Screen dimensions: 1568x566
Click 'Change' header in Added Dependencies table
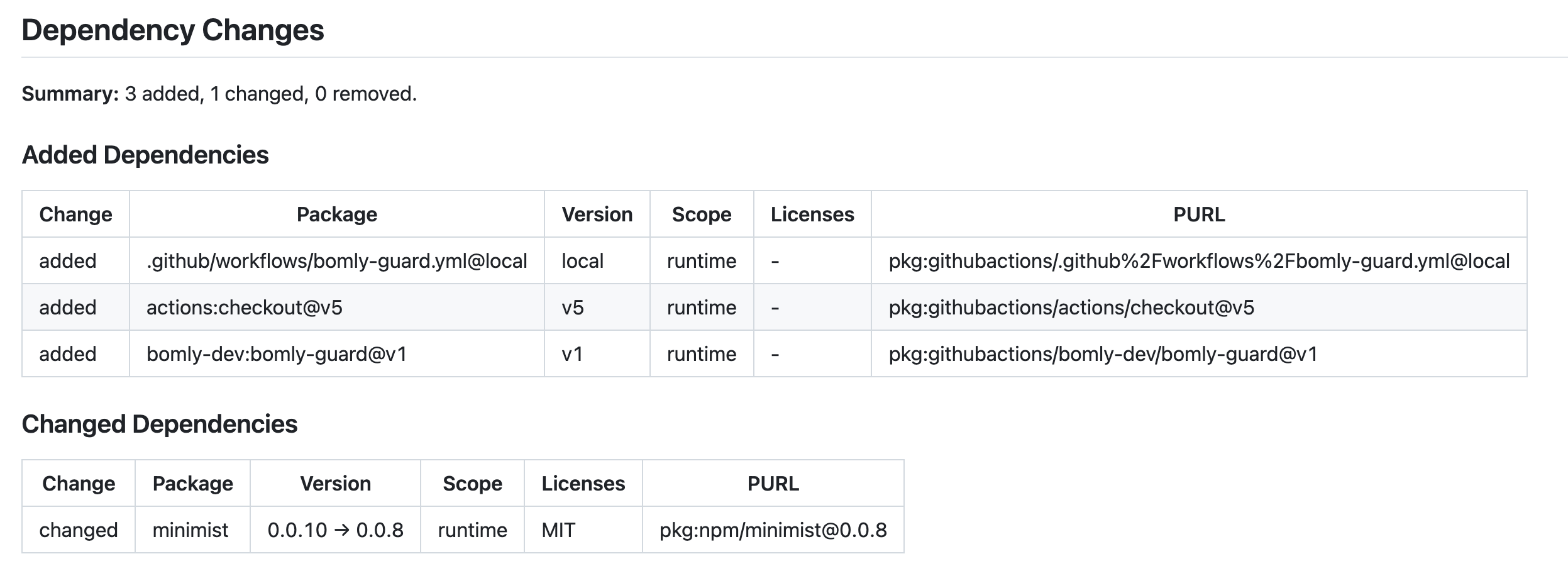(x=76, y=214)
